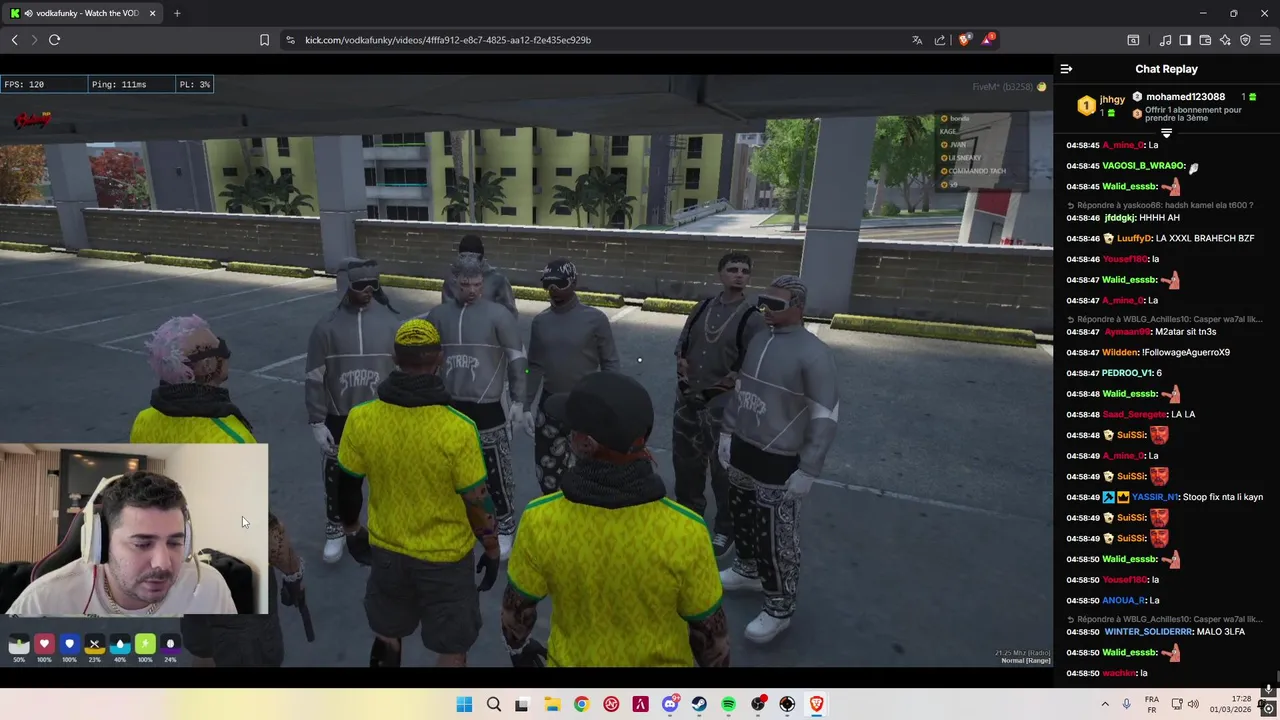Click the browser back arrow
1280x720 pixels.
[x=15, y=40]
